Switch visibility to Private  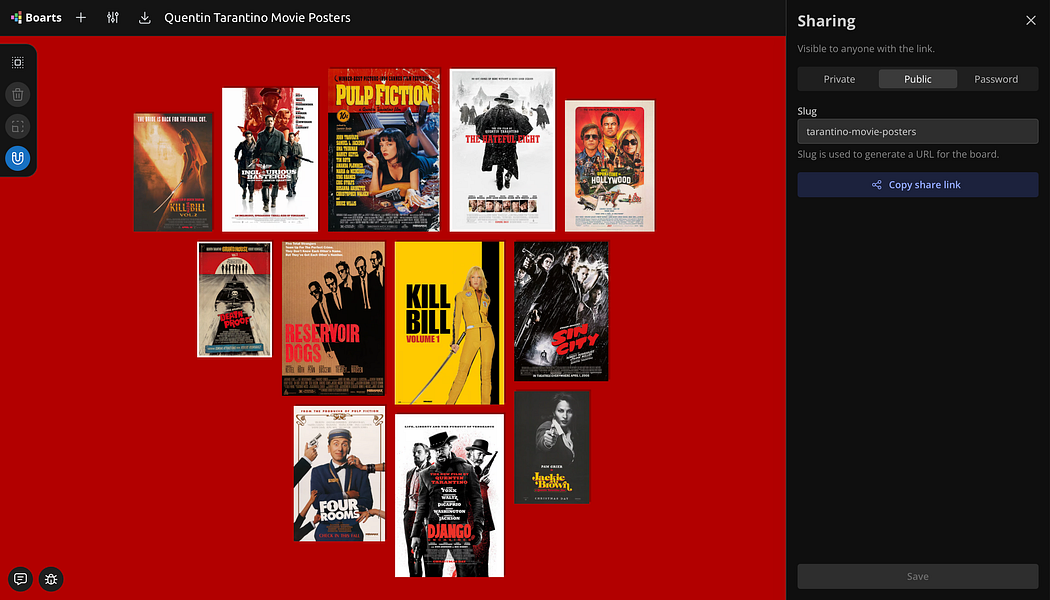pyautogui.click(x=839, y=79)
